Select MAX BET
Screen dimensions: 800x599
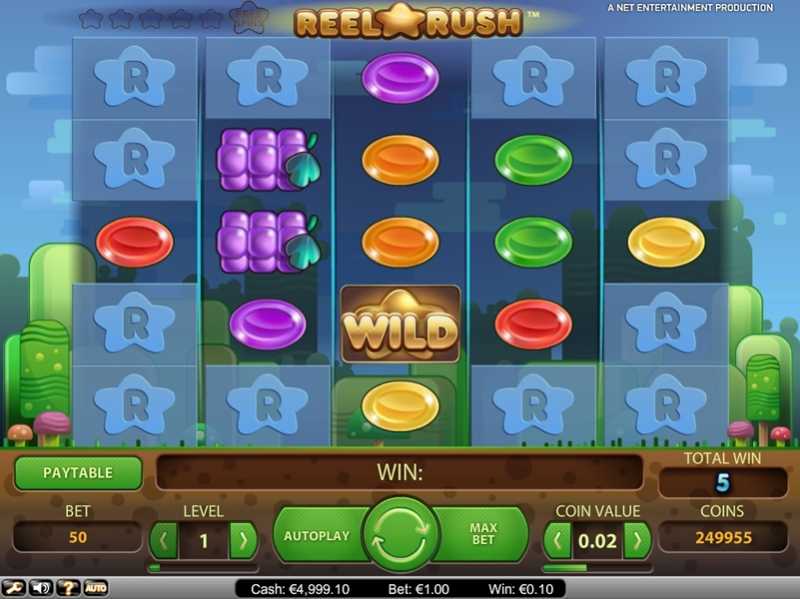coord(482,534)
